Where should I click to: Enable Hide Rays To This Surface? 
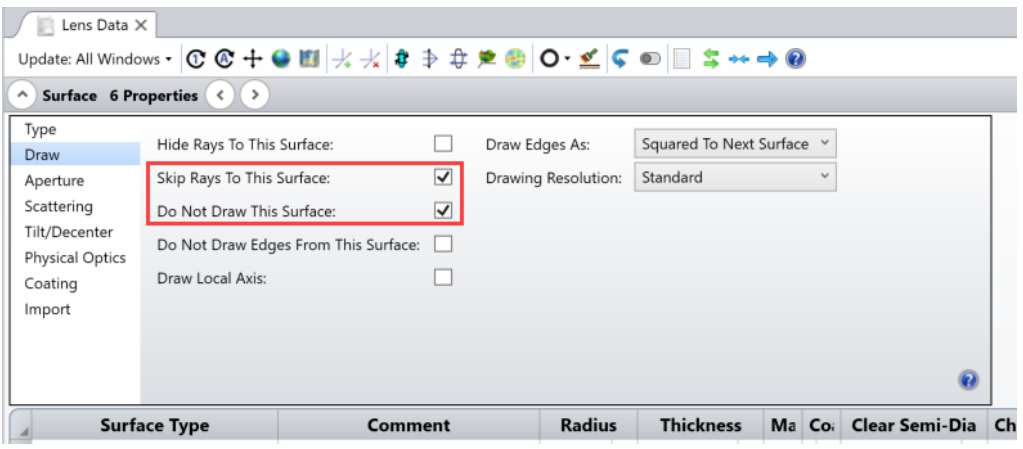(x=443, y=144)
